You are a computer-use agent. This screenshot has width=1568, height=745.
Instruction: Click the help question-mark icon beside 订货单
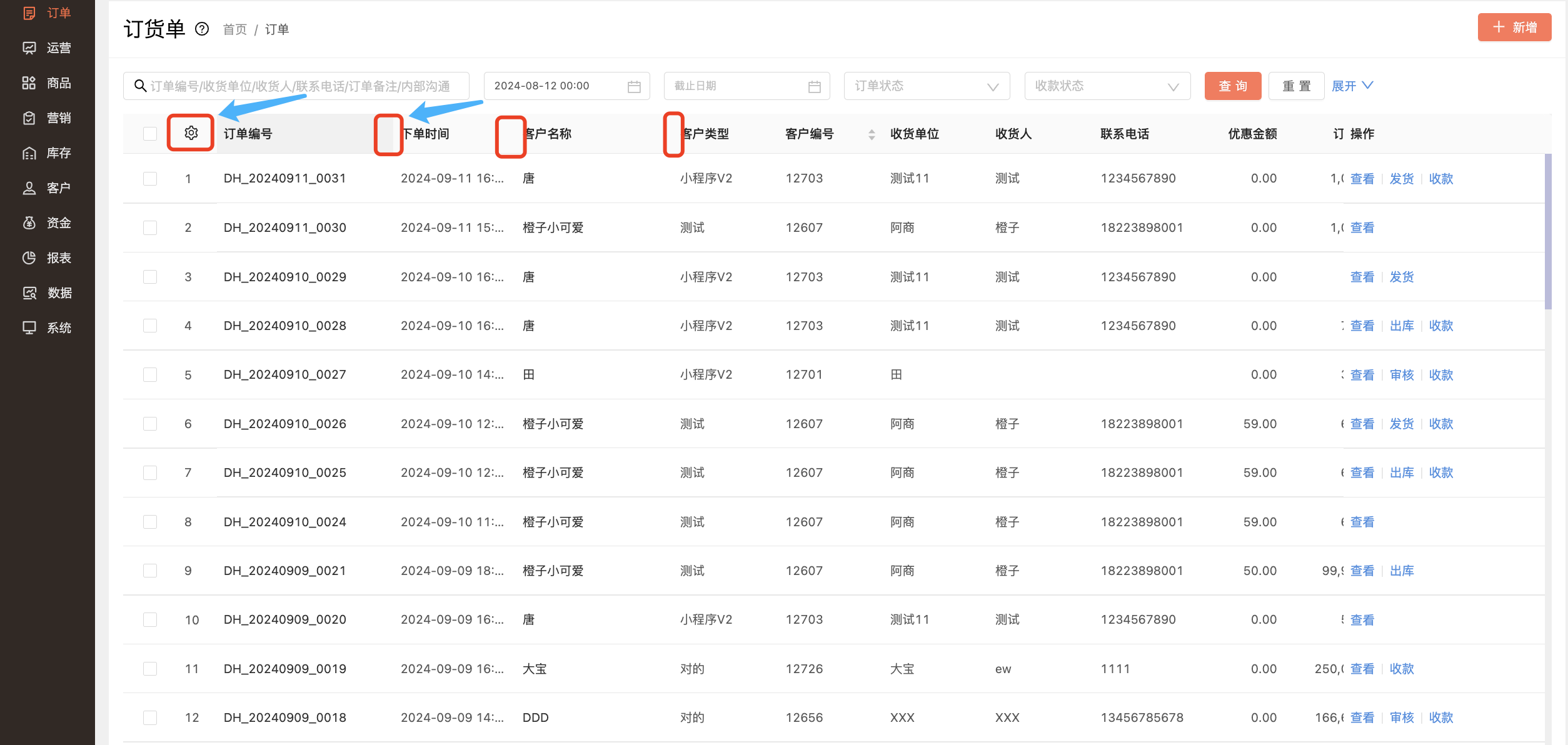click(202, 29)
